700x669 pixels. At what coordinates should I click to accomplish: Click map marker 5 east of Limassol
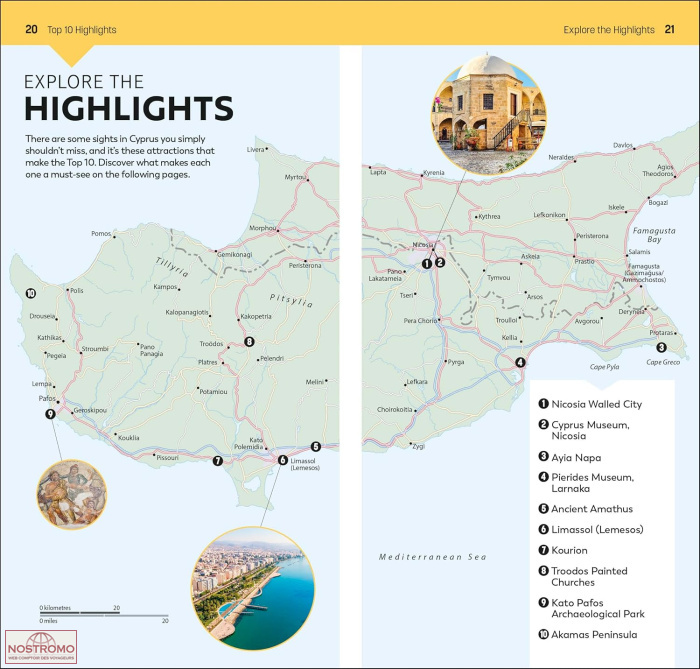[x=315, y=447]
